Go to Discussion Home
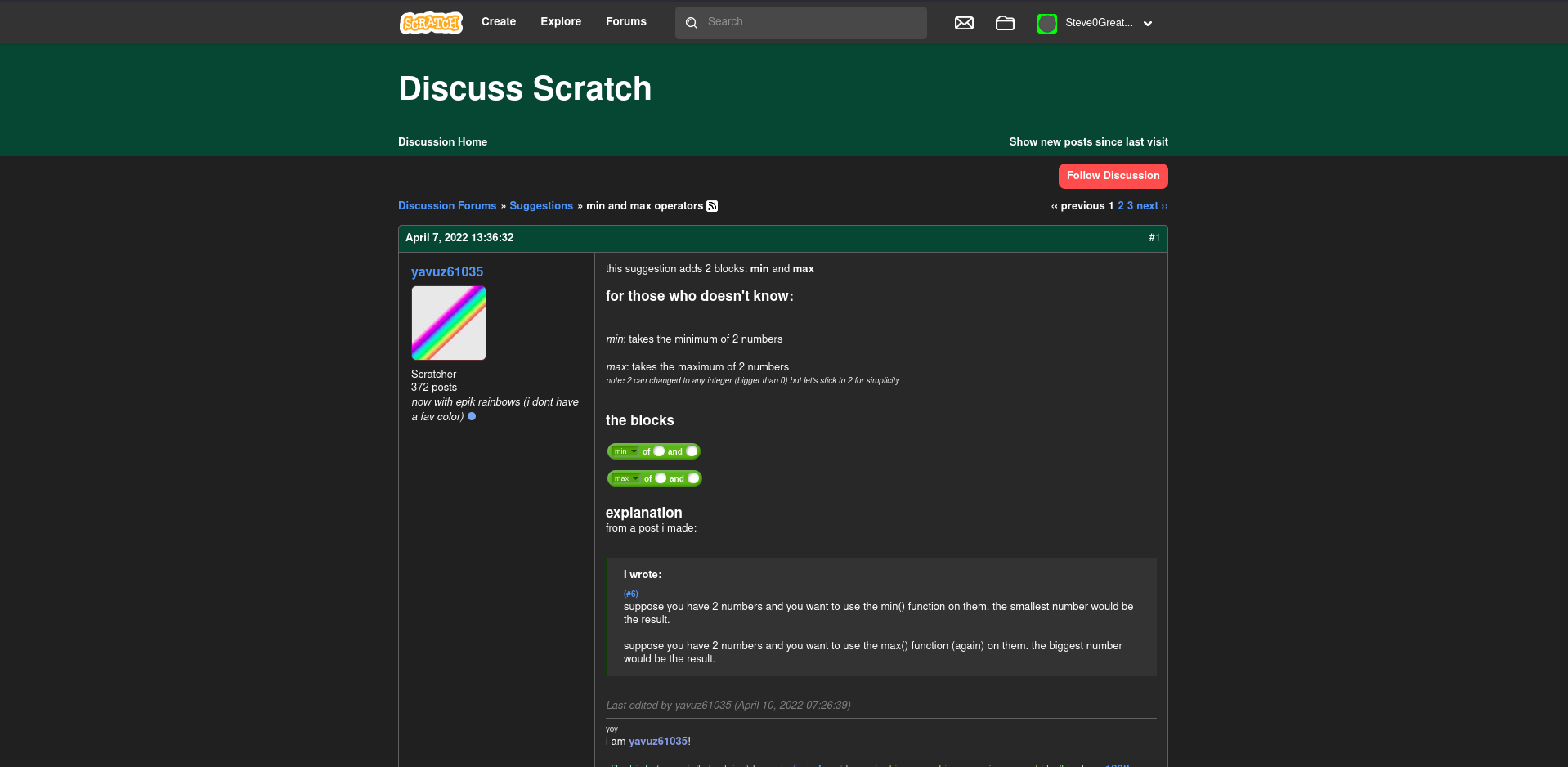 tap(442, 141)
